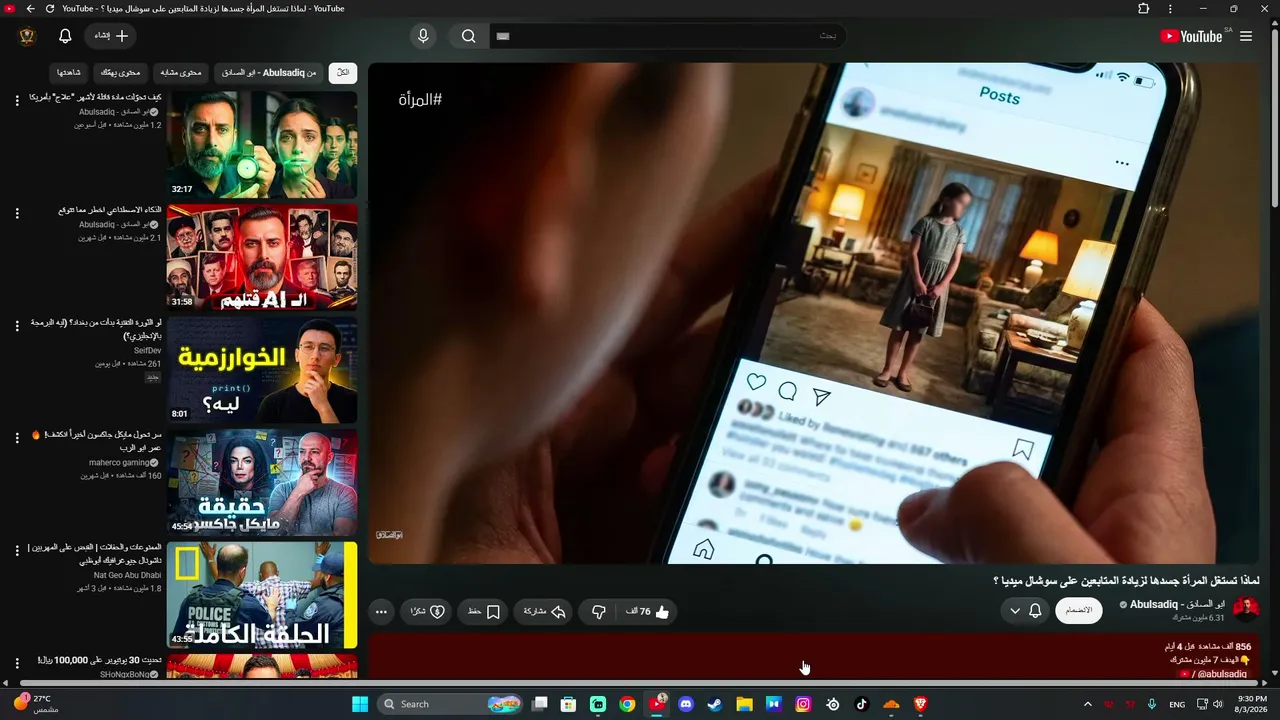
Task: Click the شكرًا thanks button
Action: (428, 612)
